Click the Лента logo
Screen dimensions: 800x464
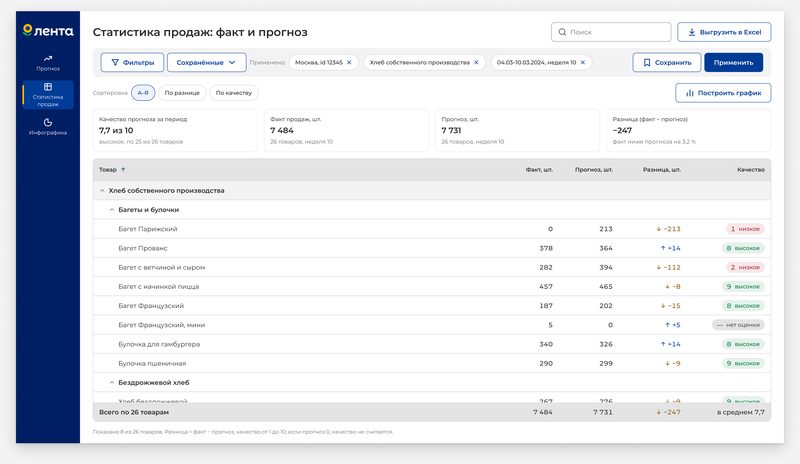pyautogui.click(x=48, y=31)
